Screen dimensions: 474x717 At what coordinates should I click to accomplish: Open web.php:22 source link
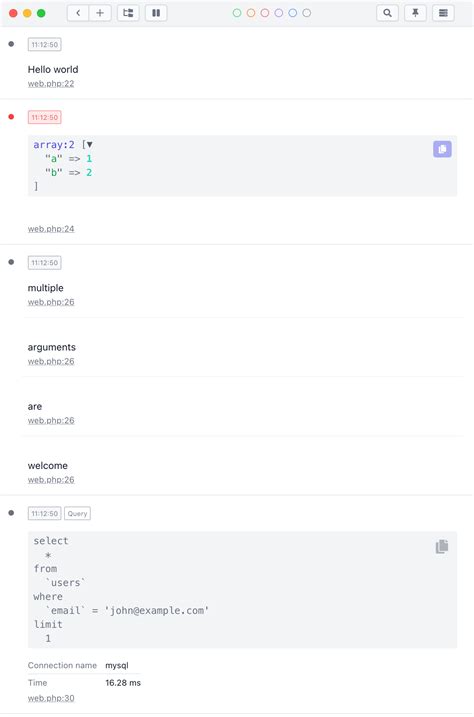coord(51,84)
